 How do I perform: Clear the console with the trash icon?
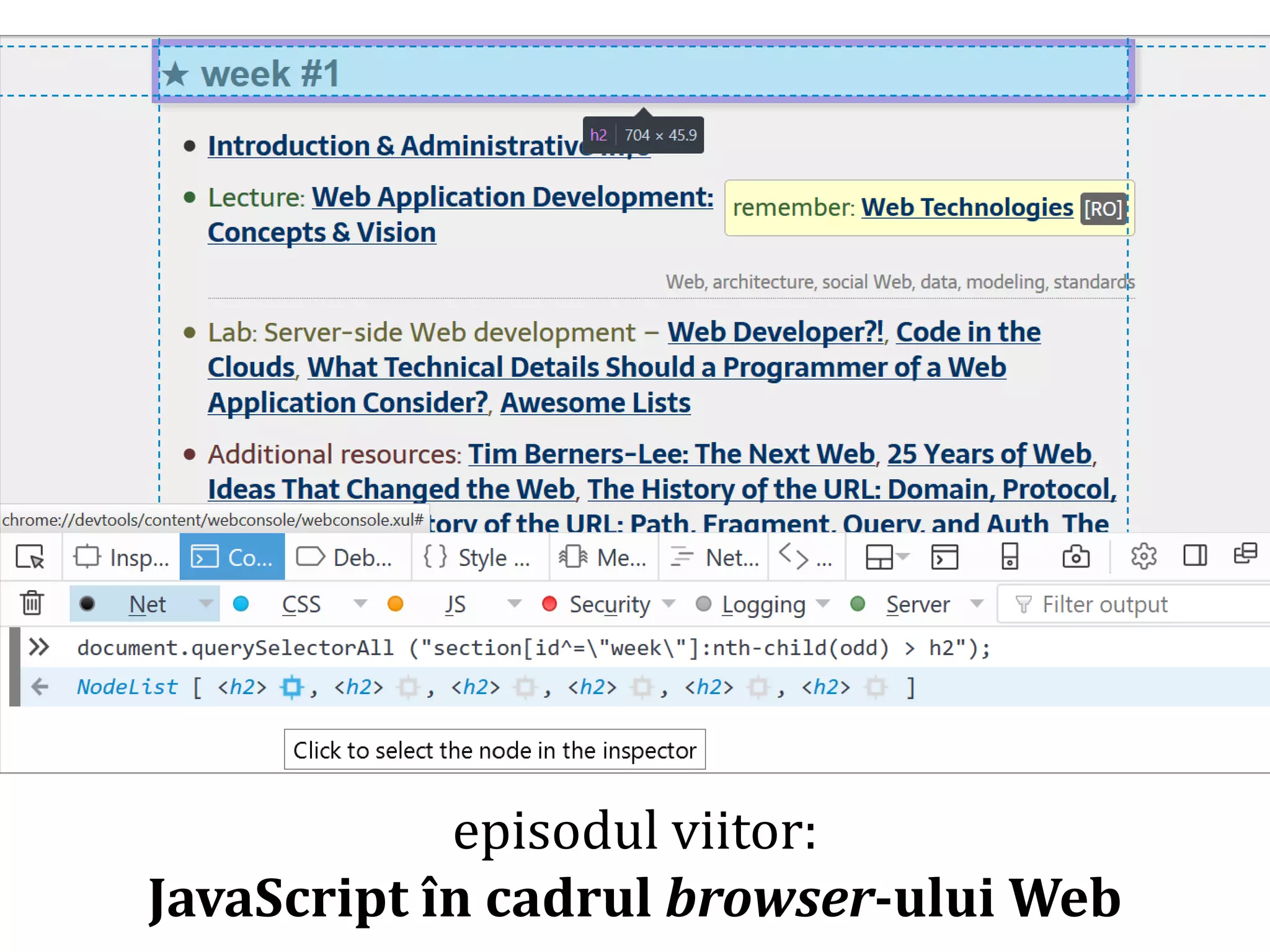(32, 603)
